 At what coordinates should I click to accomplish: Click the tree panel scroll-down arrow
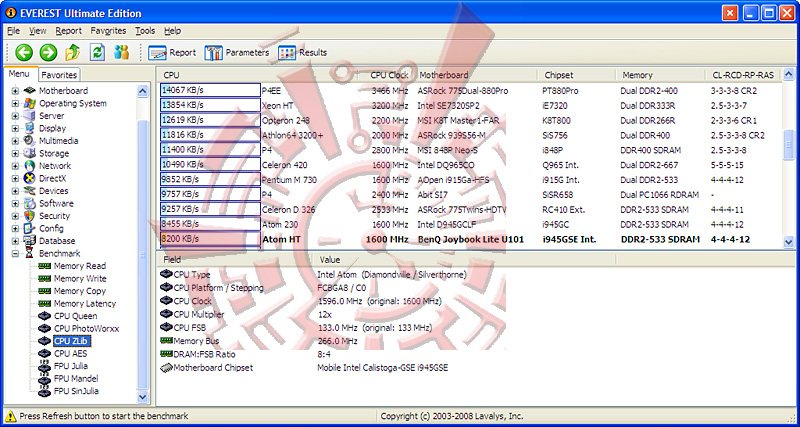point(142,396)
